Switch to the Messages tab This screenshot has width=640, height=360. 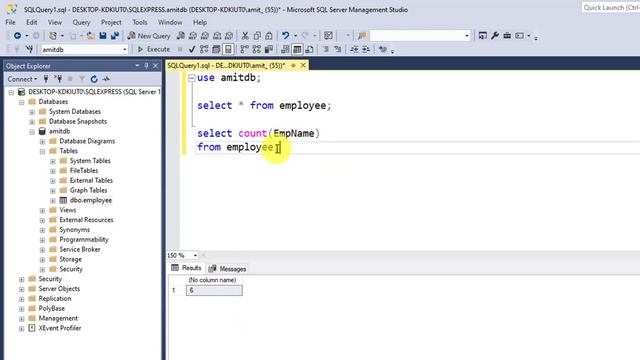[x=227, y=269]
